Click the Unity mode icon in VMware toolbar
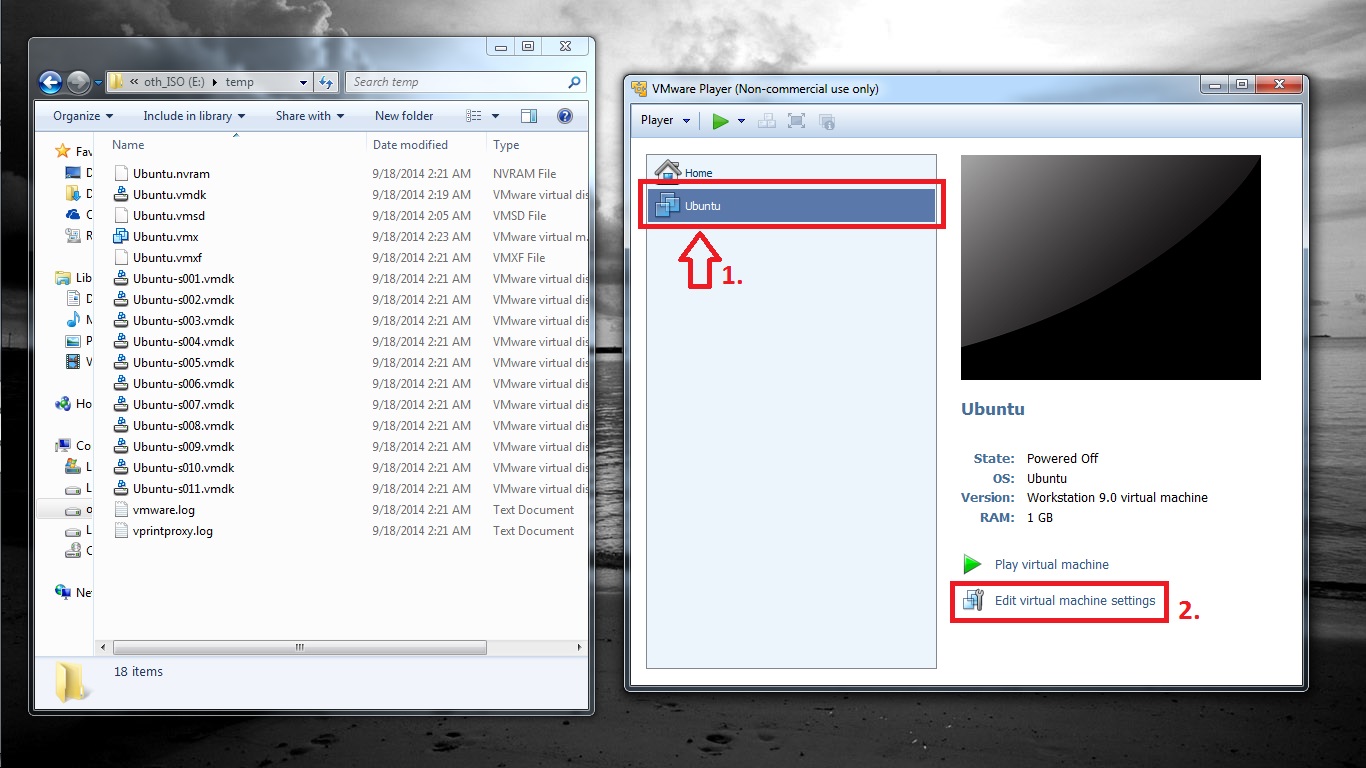Image resolution: width=1366 pixels, height=768 pixels. tap(826, 121)
